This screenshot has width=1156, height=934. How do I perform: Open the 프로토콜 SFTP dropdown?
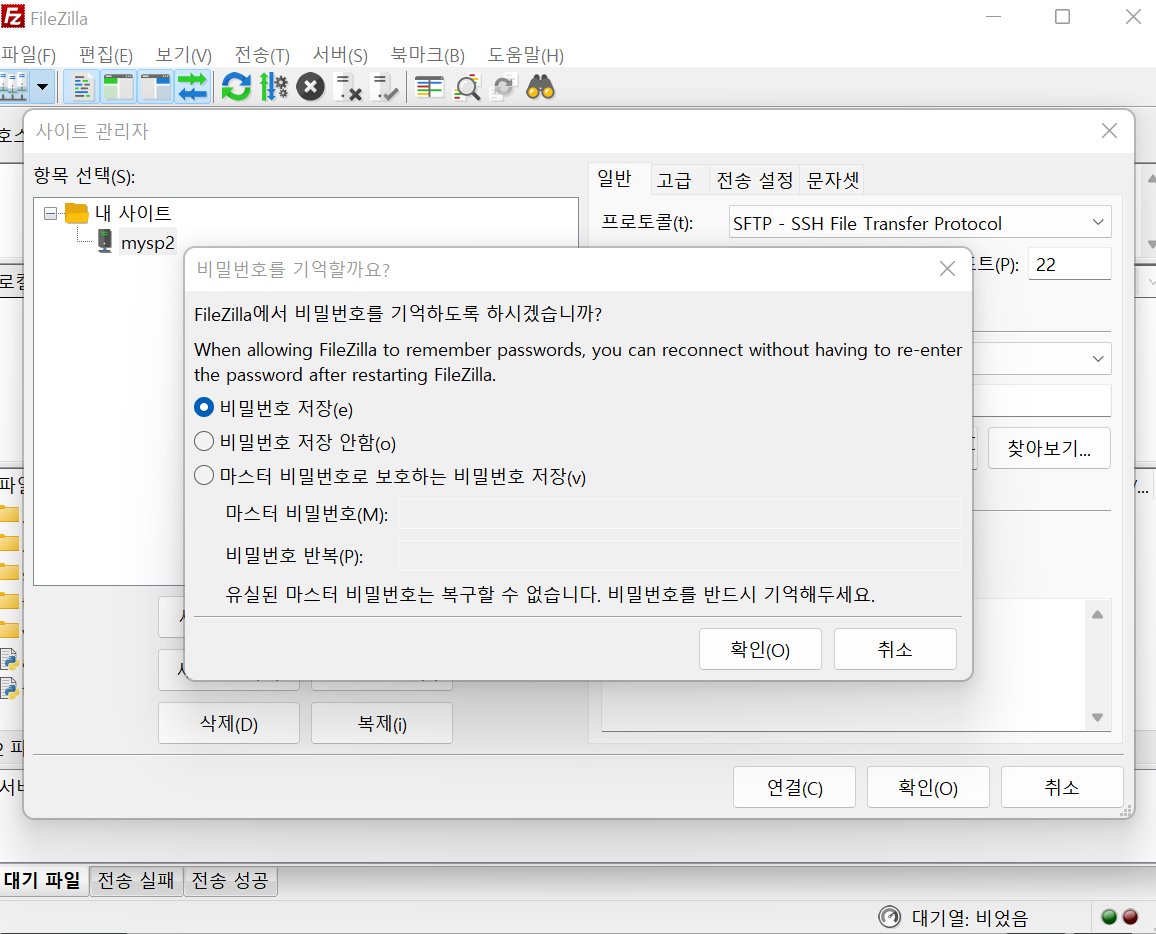pyautogui.click(x=919, y=223)
